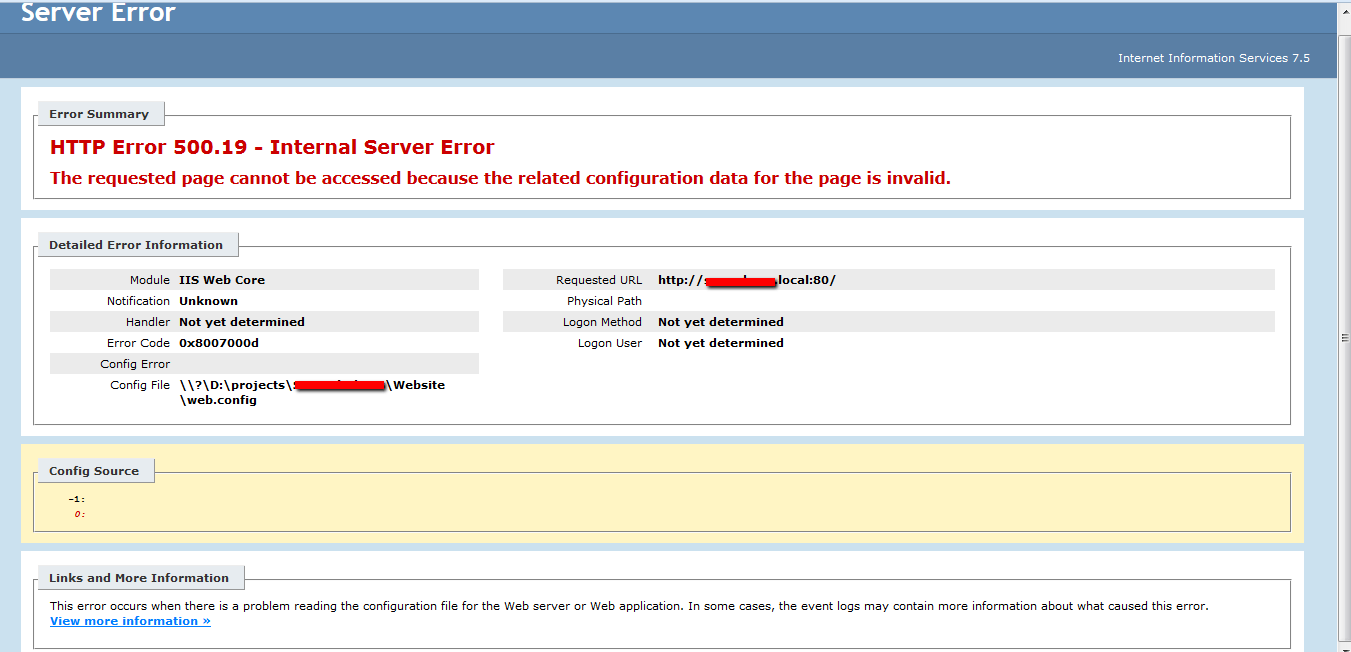
Task: Click the Logon User value
Action: 720,343
